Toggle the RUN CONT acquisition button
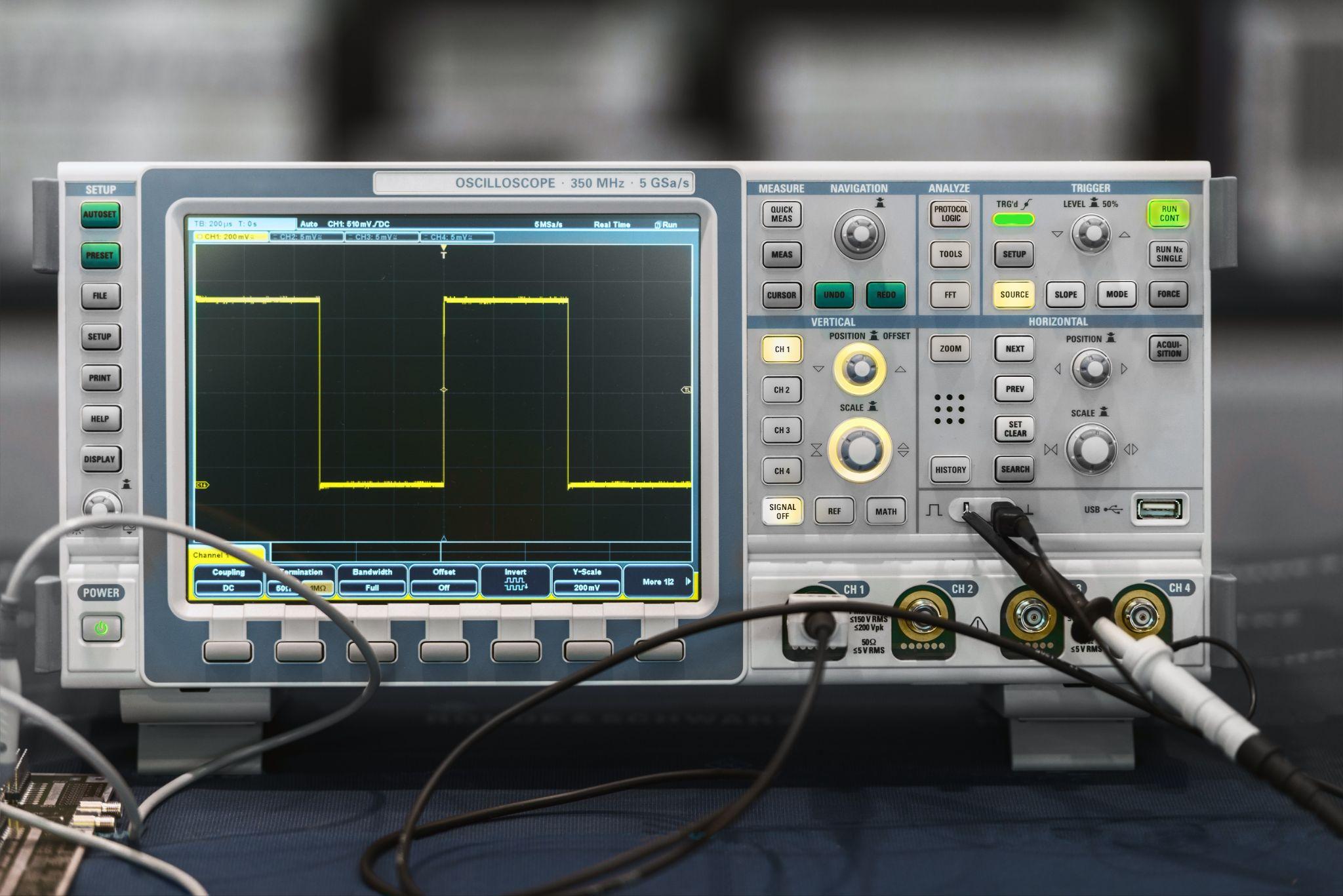The width and height of the screenshot is (1343, 896). point(1169,214)
